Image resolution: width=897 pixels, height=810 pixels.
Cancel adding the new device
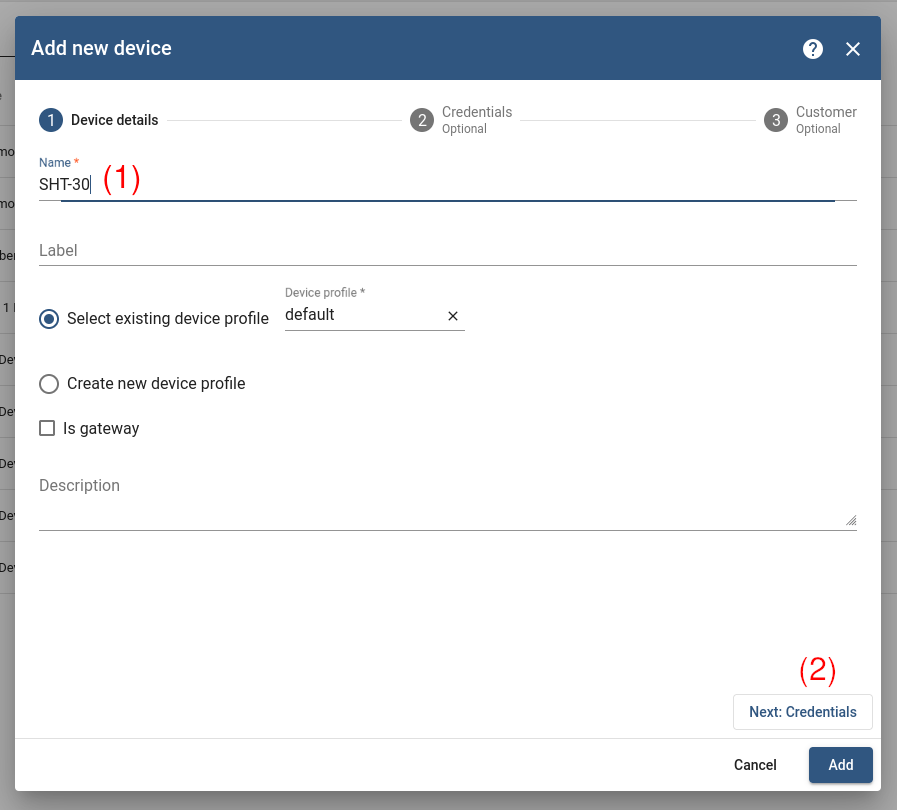755,765
